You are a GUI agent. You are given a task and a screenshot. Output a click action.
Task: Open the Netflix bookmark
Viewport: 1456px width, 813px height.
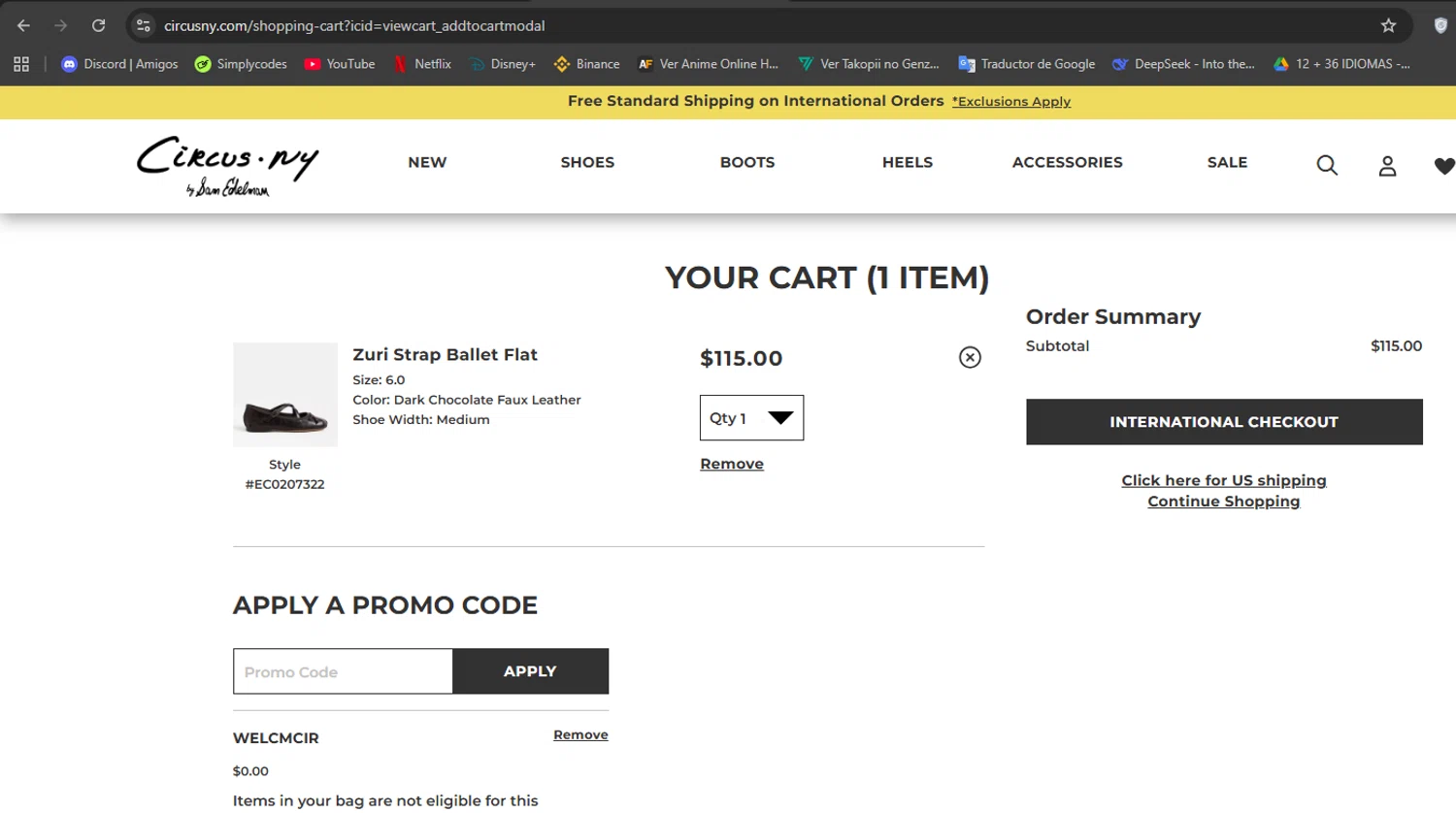click(x=422, y=64)
